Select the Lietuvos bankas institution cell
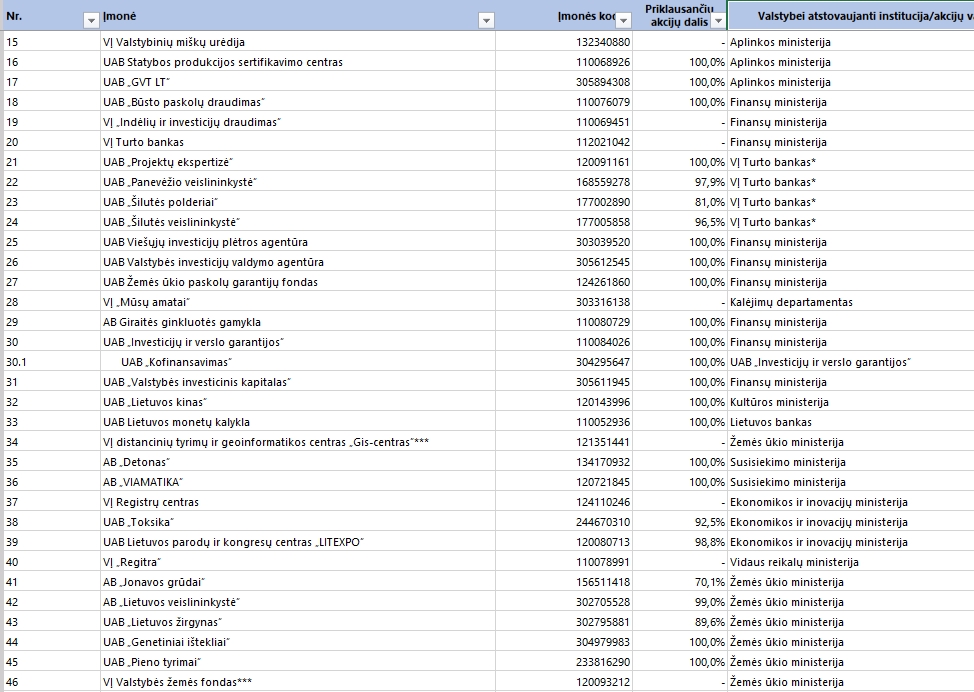This screenshot has width=974, height=692. [769, 422]
